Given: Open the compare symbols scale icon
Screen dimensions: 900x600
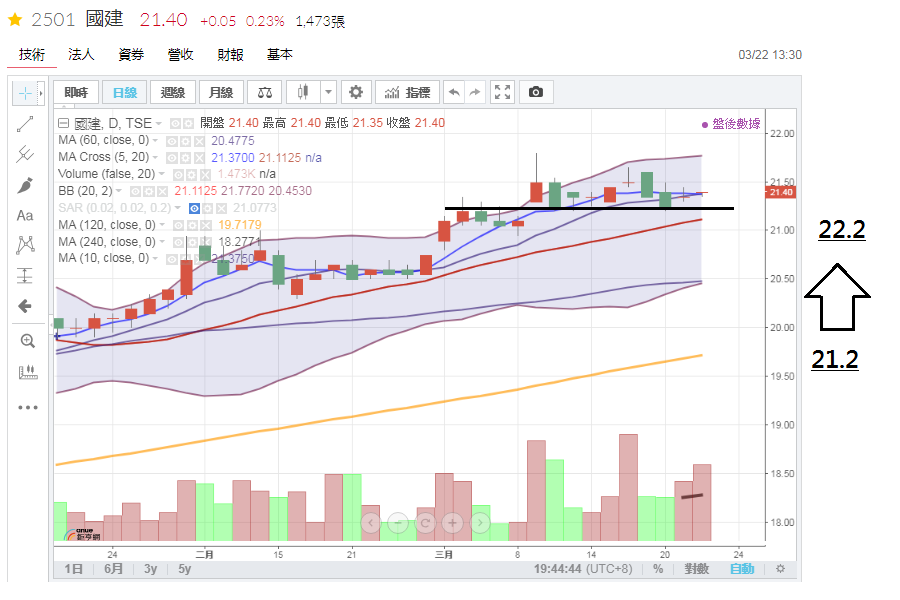Looking at the screenshot, I should pyautogui.click(x=264, y=92).
